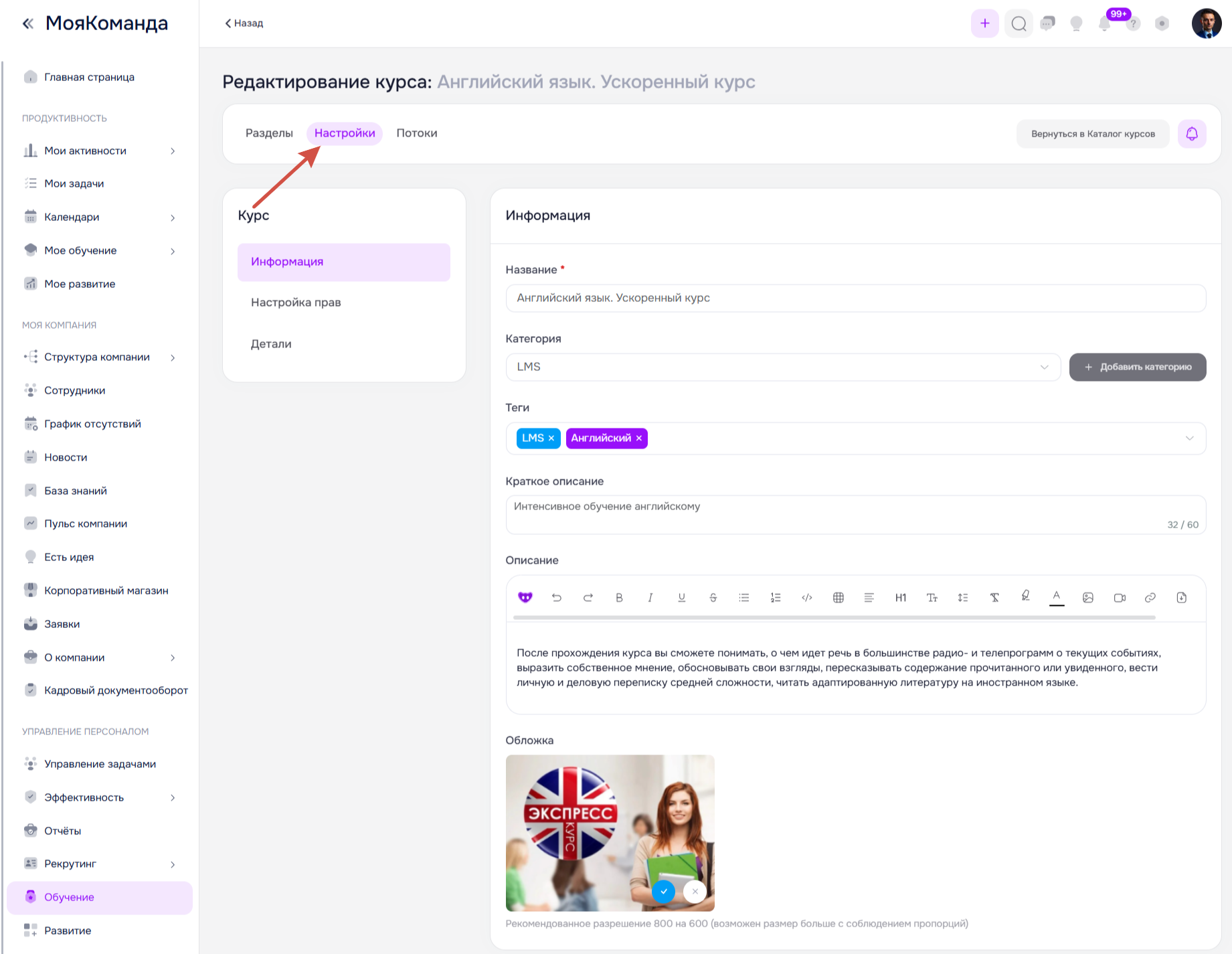Insert a table in description editor
Image resolution: width=1232 pixels, height=954 pixels.
tap(838, 598)
